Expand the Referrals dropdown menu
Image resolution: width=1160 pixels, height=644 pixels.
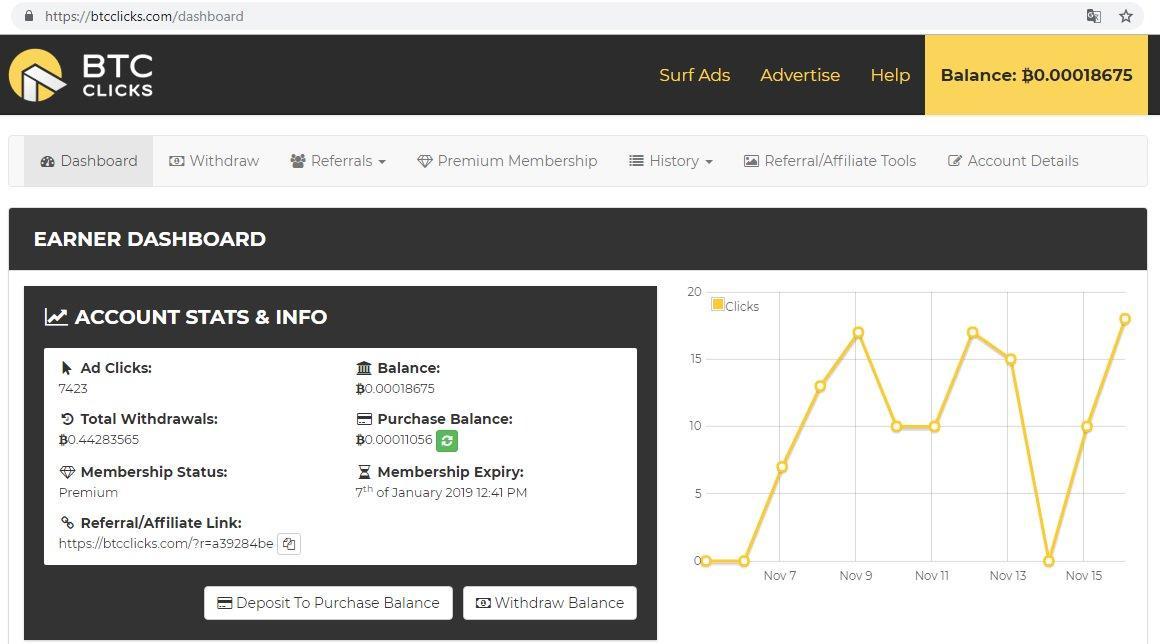[x=338, y=160]
